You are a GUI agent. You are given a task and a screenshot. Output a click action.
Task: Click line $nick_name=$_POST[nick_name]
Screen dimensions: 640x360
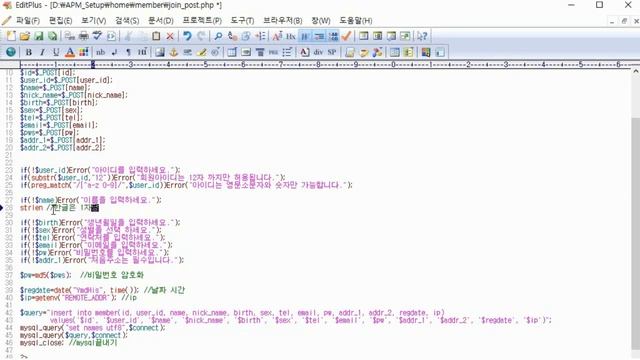(74, 95)
